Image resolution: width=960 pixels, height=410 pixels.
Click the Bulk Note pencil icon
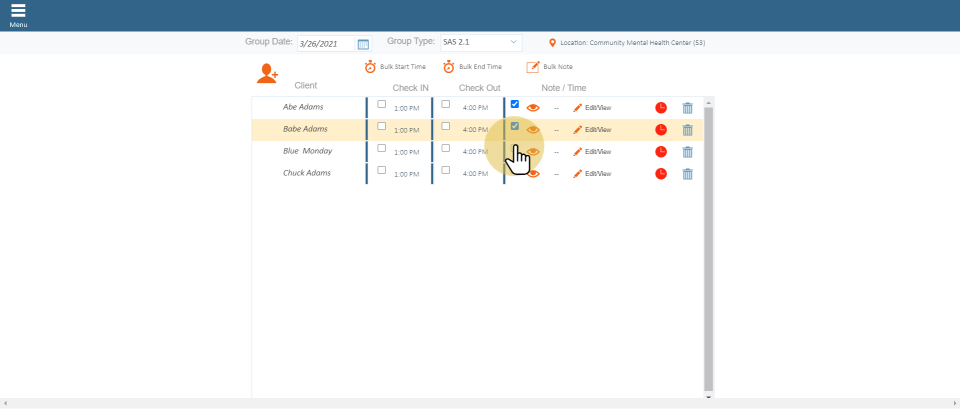click(533, 67)
